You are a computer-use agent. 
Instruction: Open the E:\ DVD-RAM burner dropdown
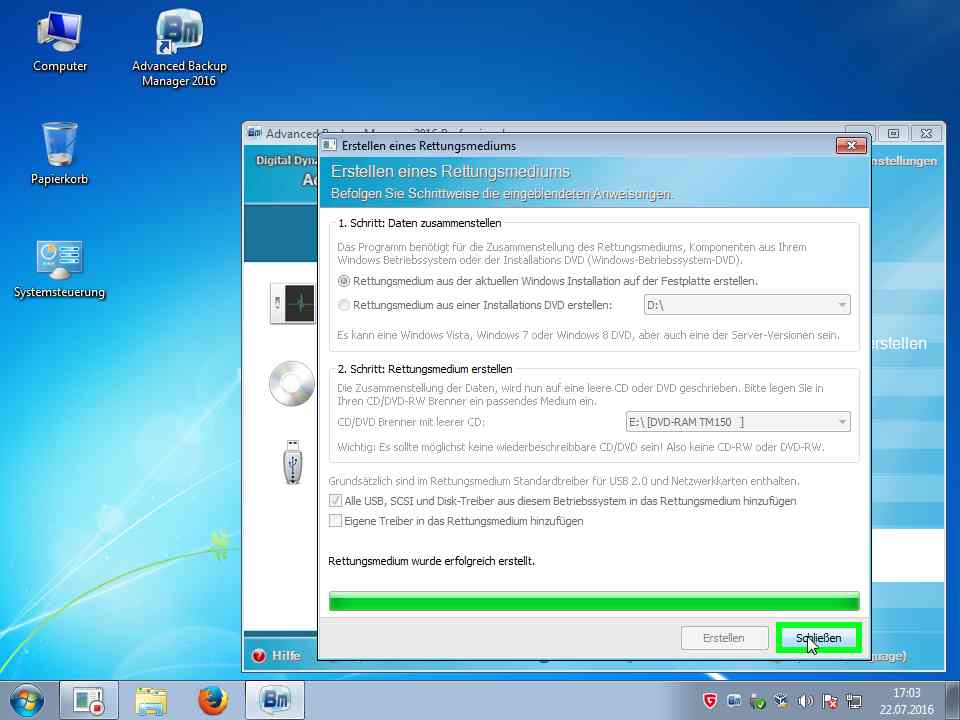738,422
